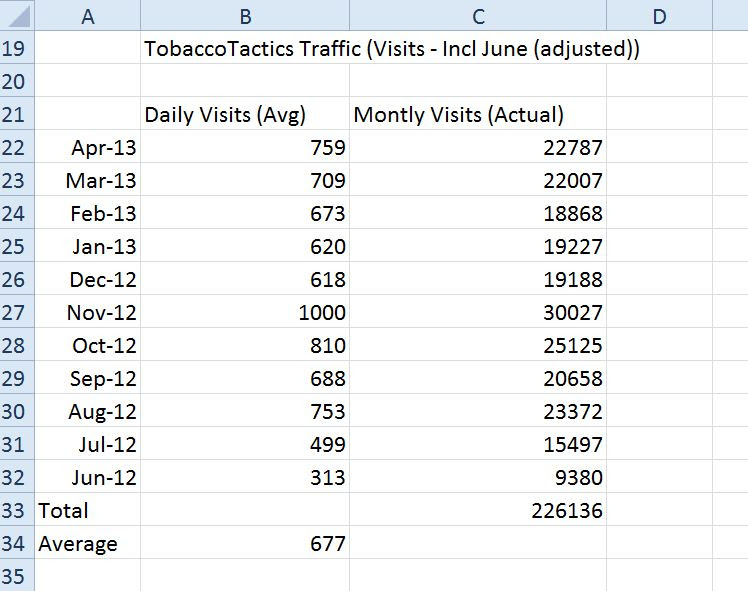Select the cell containing 620
Viewport: 748px width, 591px height.
[x=245, y=246]
